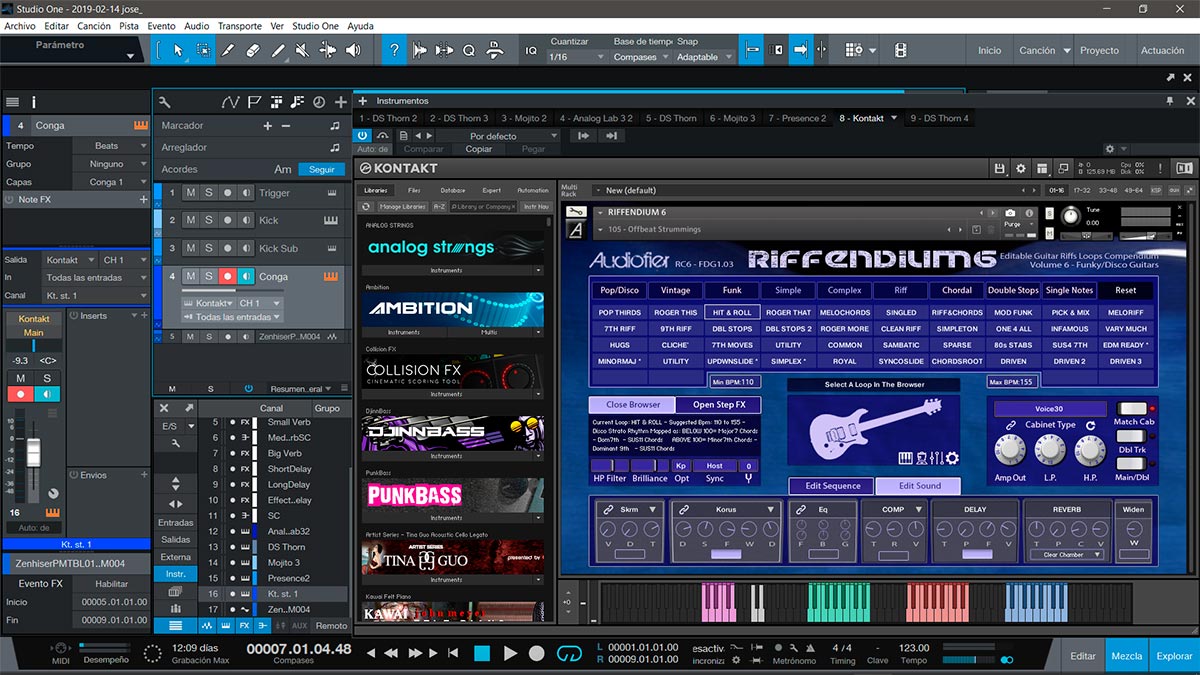Mute the Trigger track
The image size is (1200, 675).
coord(190,193)
